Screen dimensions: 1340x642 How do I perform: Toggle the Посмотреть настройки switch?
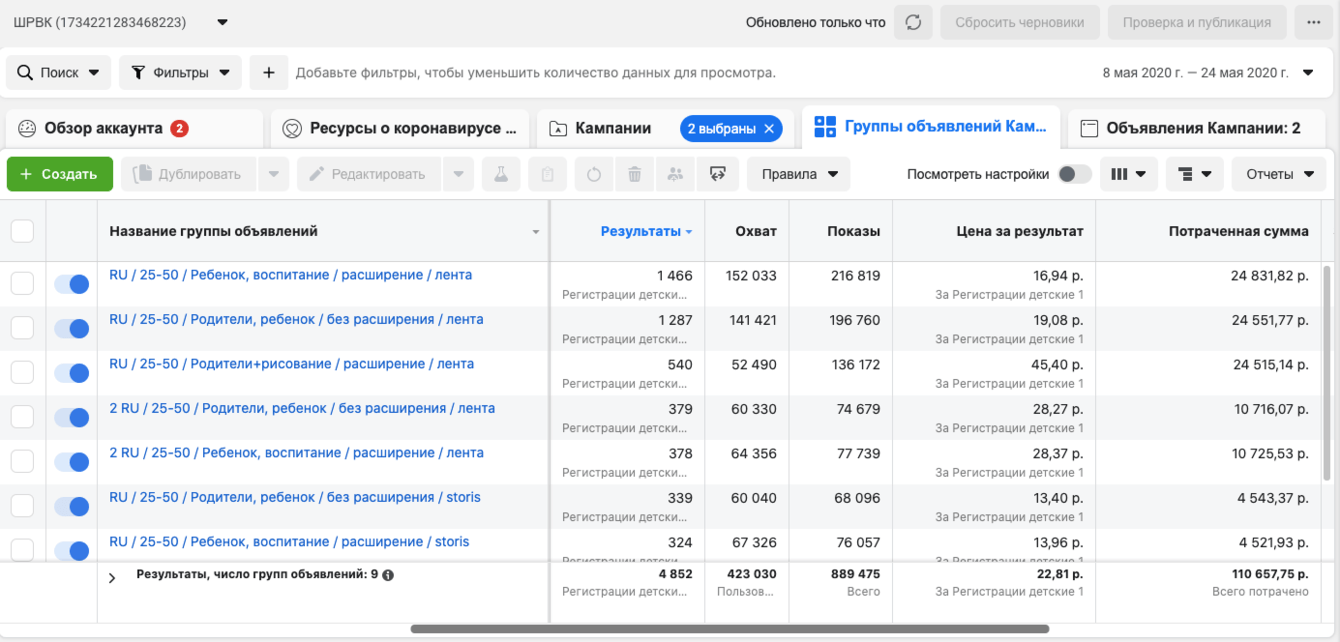tap(1074, 174)
